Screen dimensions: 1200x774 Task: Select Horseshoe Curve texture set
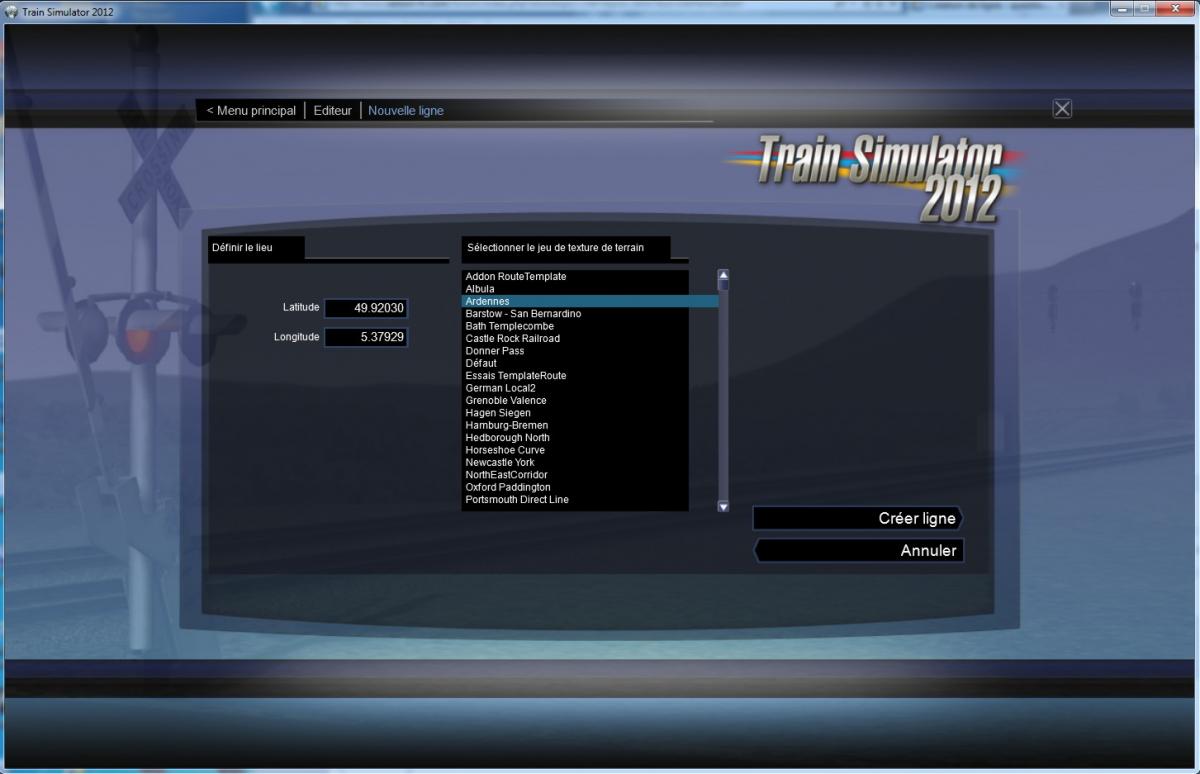[575, 450]
